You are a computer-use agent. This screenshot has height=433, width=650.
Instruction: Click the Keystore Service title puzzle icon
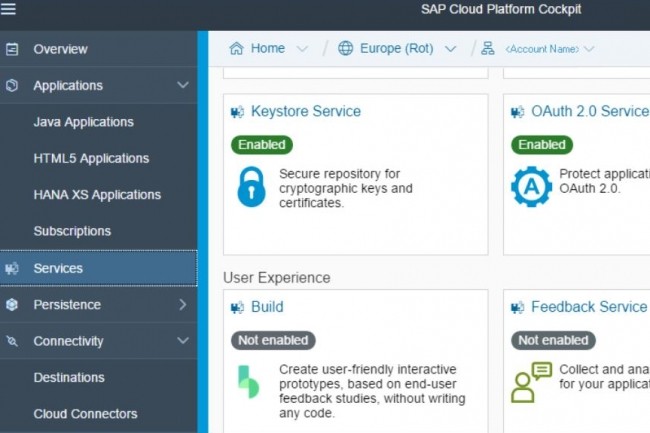(x=238, y=112)
